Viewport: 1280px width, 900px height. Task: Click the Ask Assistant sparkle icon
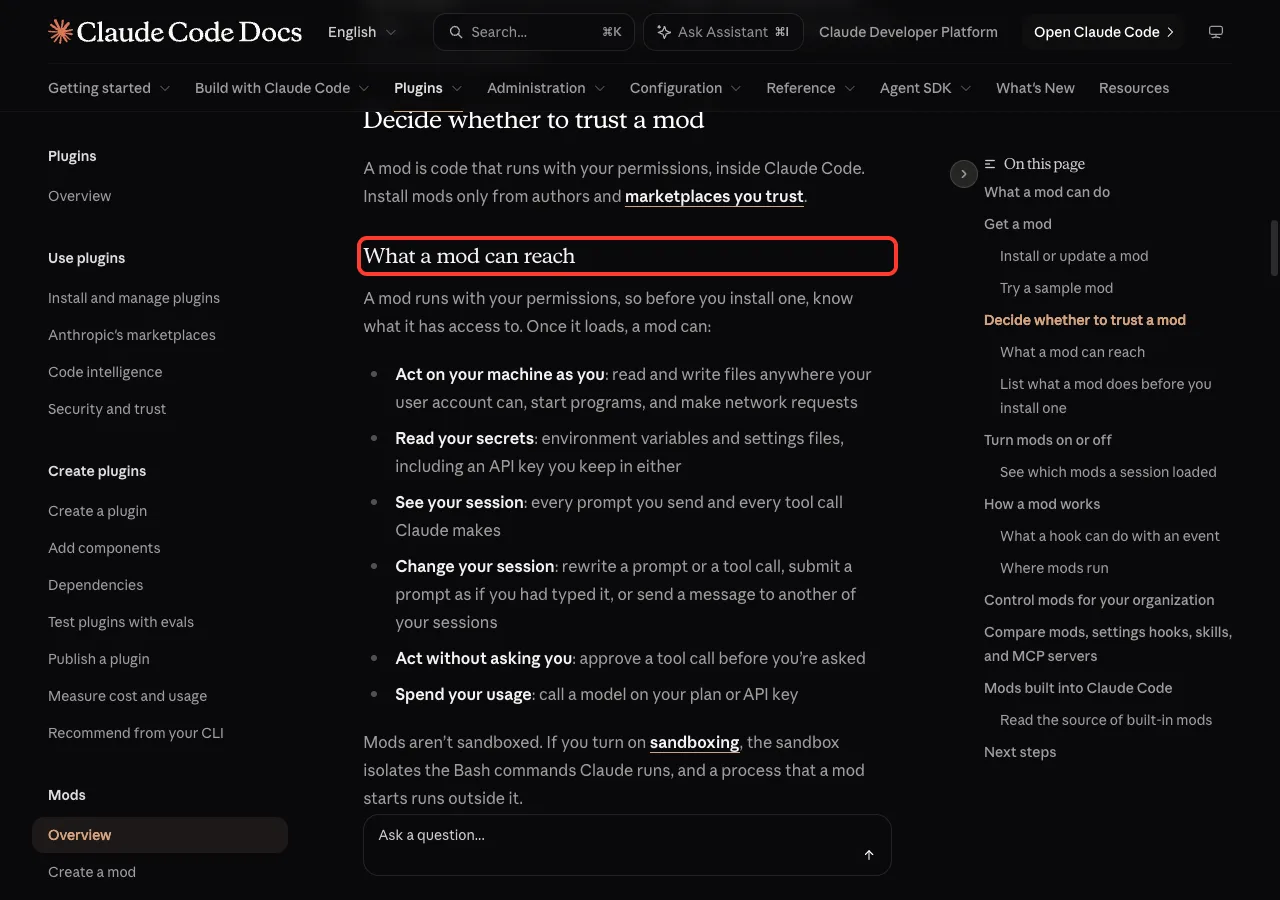coord(664,32)
